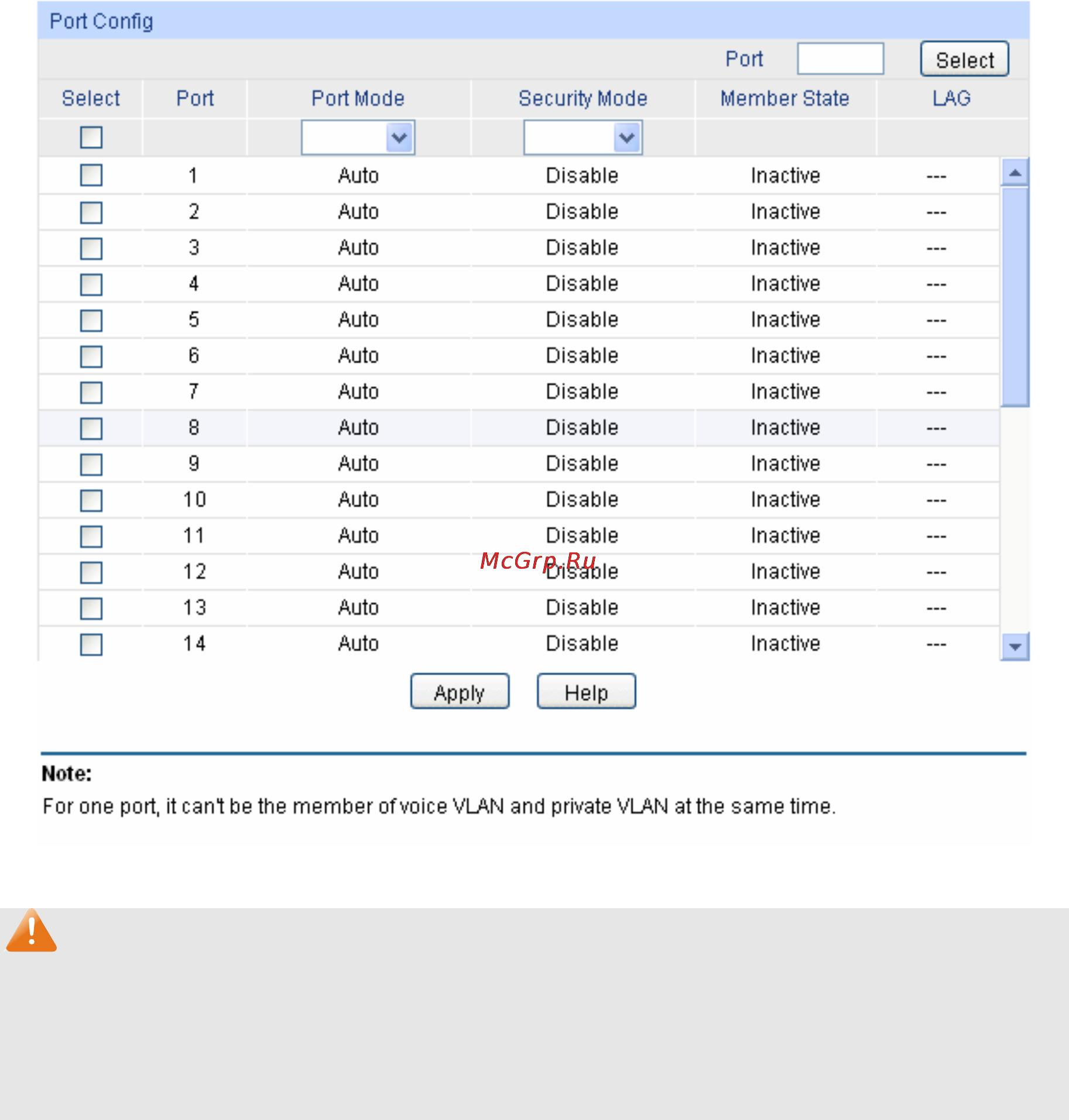Image resolution: width=1069 pixels, height=1120 pixels.
Task: Click the Member State column header
Action: (785, 98)
